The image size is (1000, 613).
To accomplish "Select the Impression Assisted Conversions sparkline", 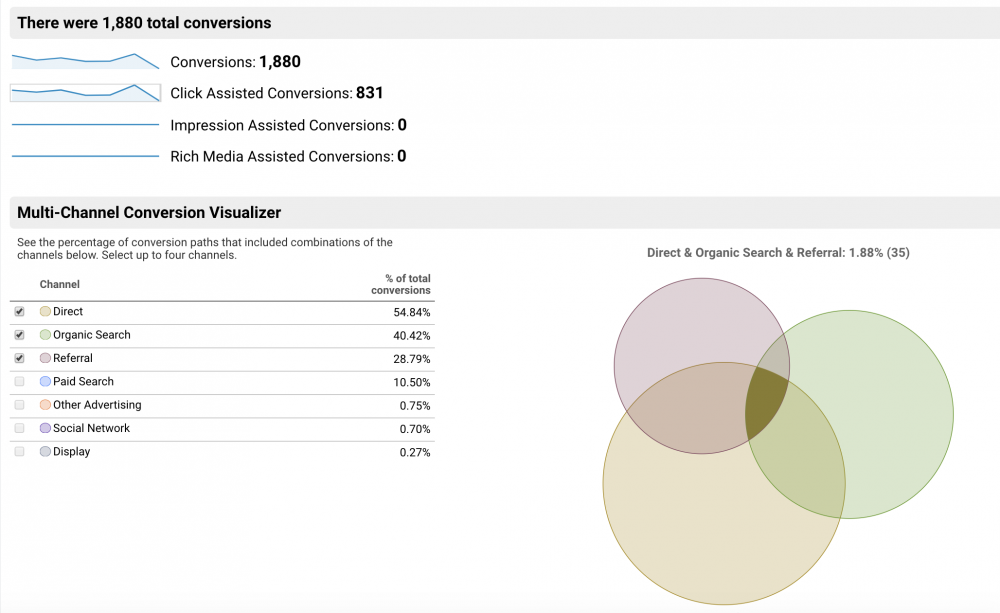I will tap(85, 124).
